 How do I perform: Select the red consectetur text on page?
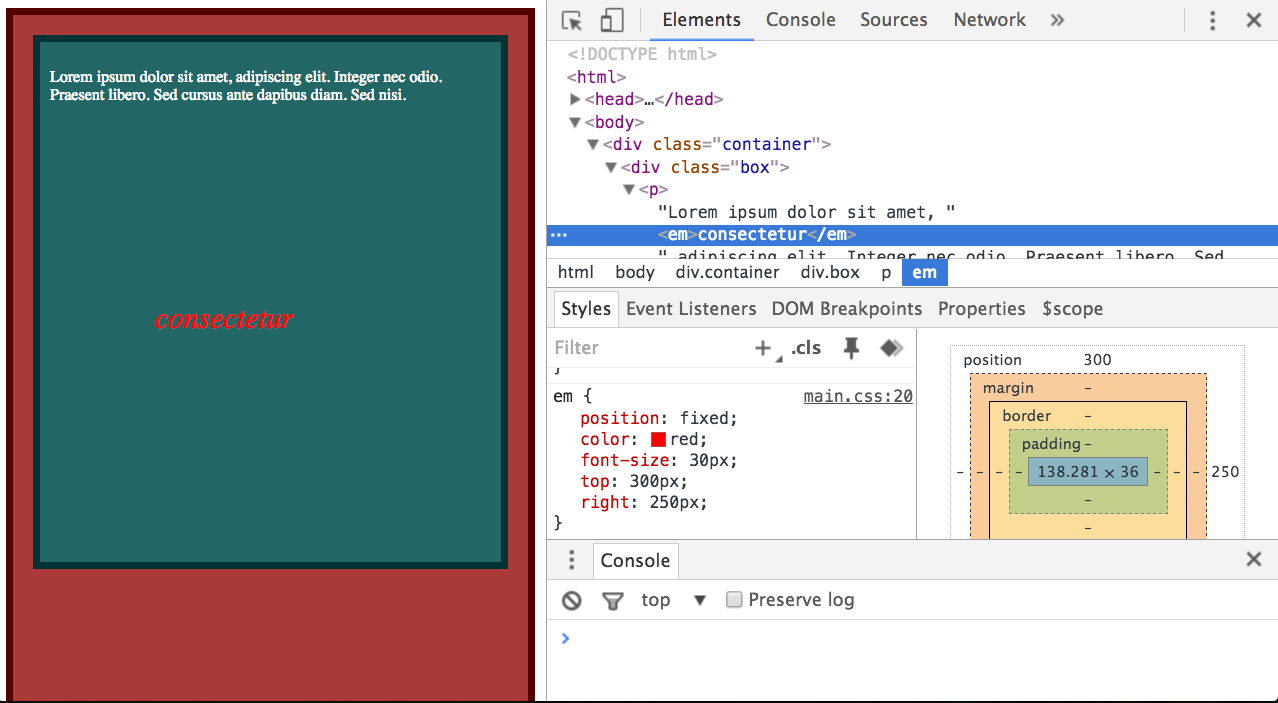(224, 319)
